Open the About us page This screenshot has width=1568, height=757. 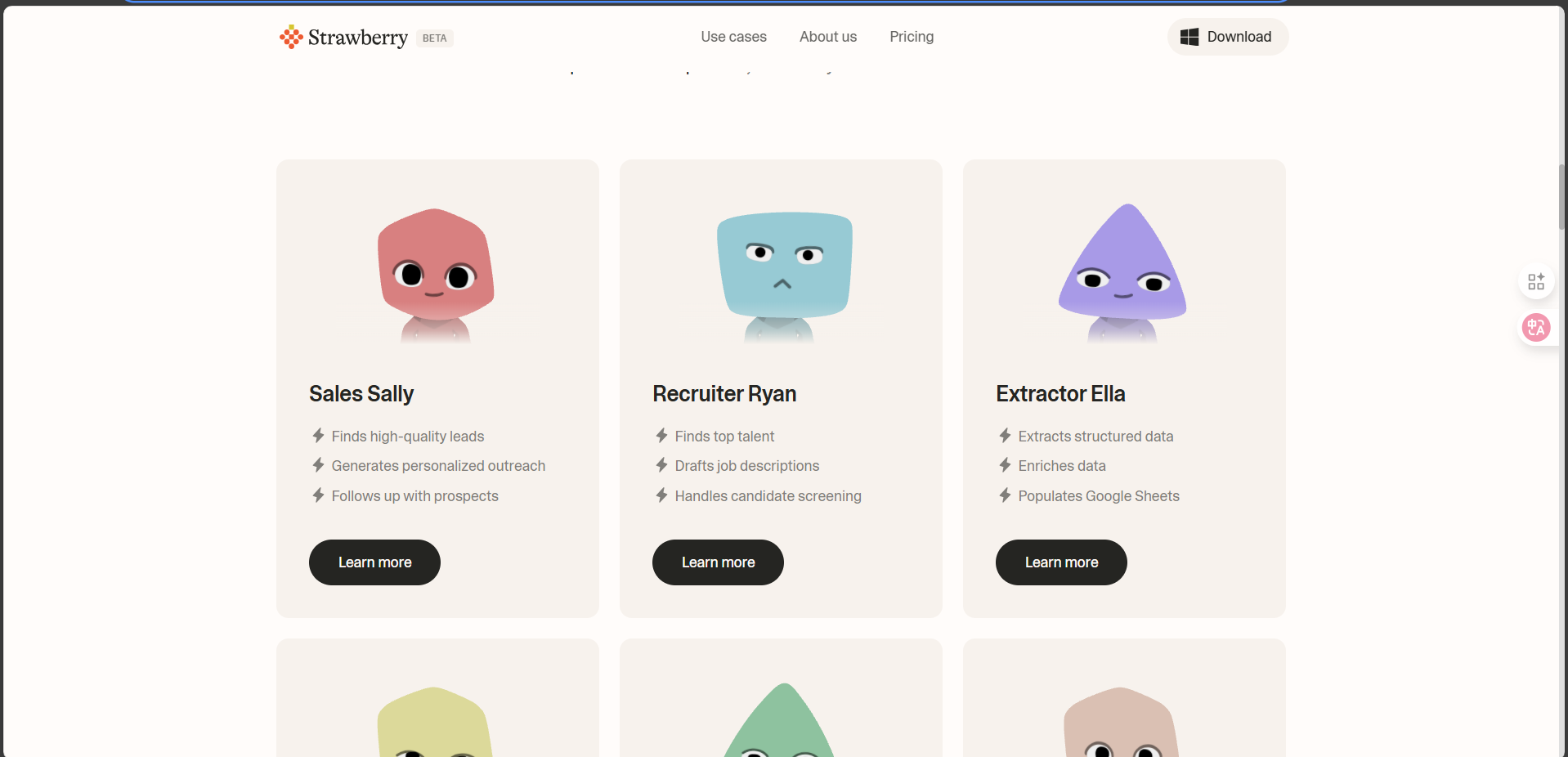coord(828,37)
